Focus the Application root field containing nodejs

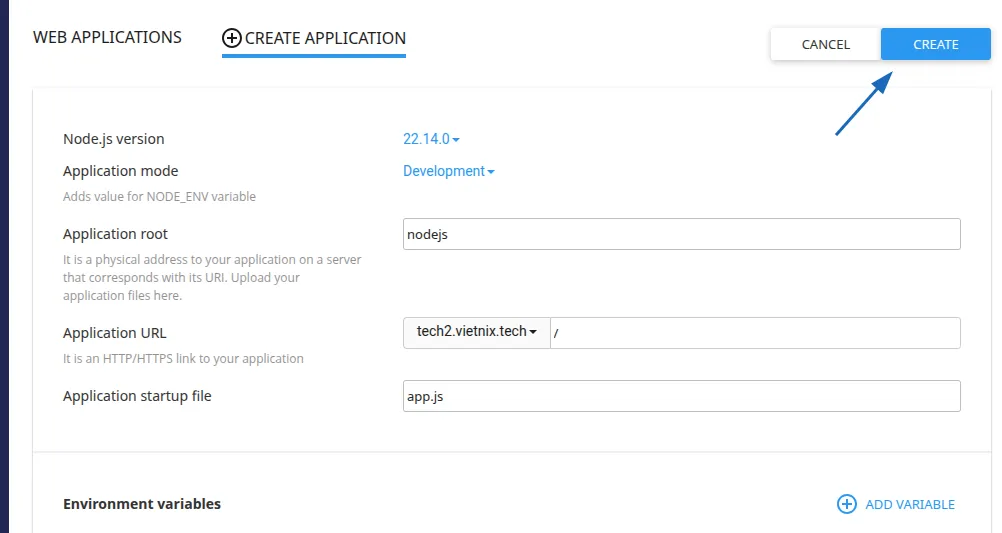coord(680,234)
